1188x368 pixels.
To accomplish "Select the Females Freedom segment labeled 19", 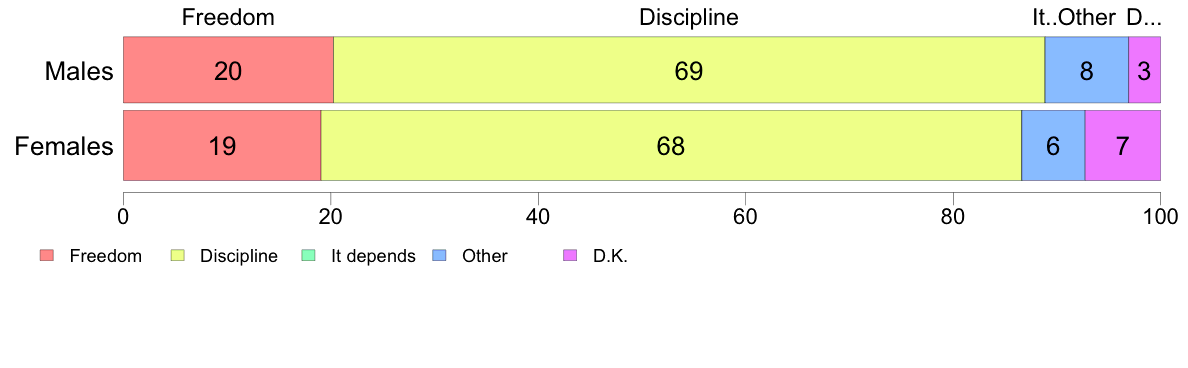I will 222,145.
